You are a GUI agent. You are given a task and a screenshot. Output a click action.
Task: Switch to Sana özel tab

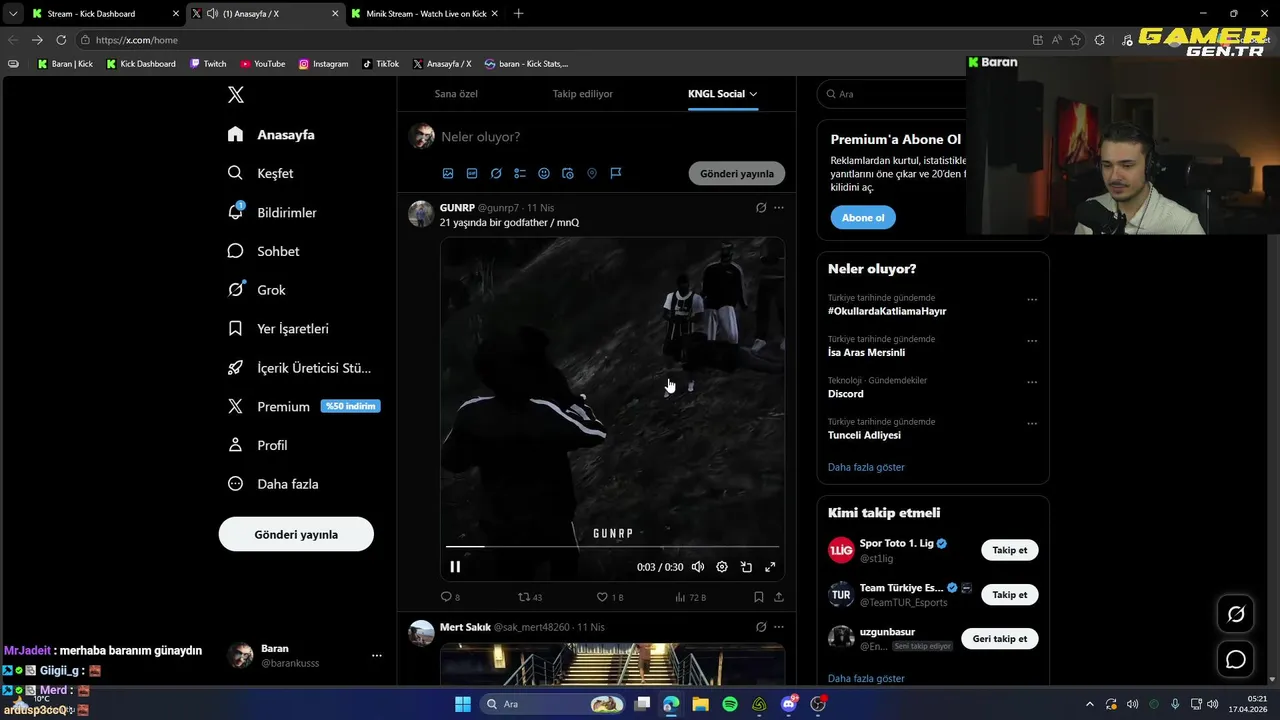point(456,94)
